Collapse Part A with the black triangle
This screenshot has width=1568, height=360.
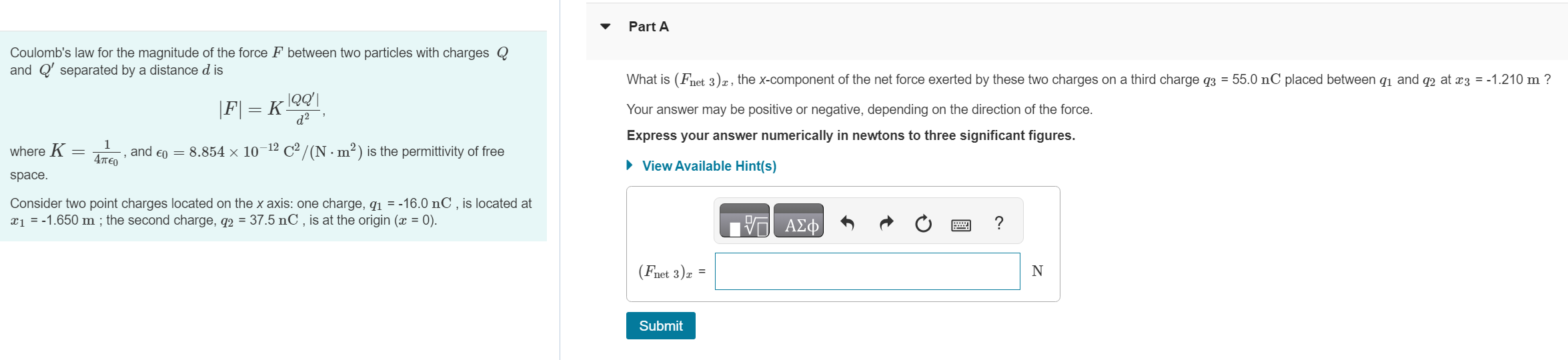coord(605,27)
